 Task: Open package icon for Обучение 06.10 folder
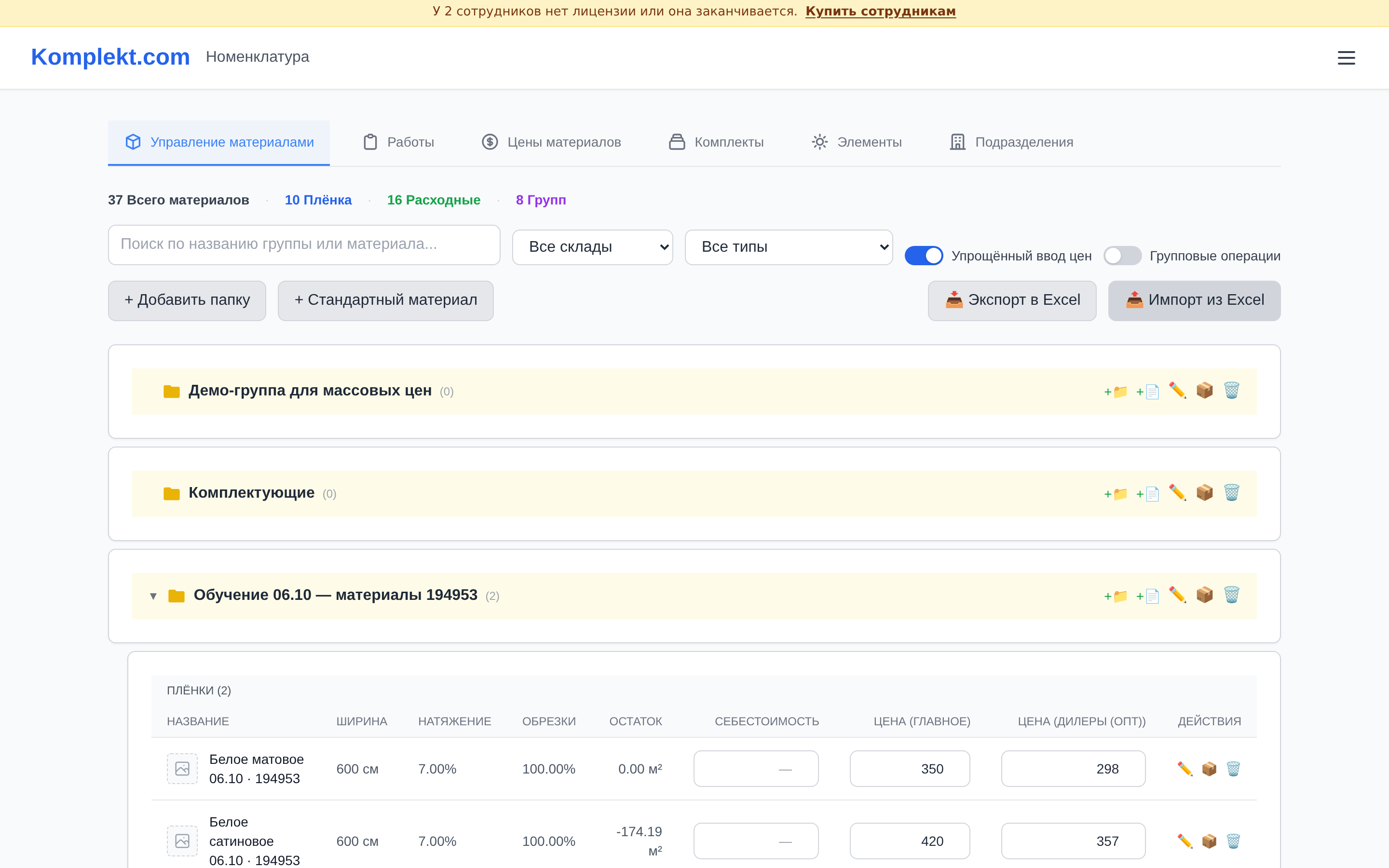point(1204,595)
